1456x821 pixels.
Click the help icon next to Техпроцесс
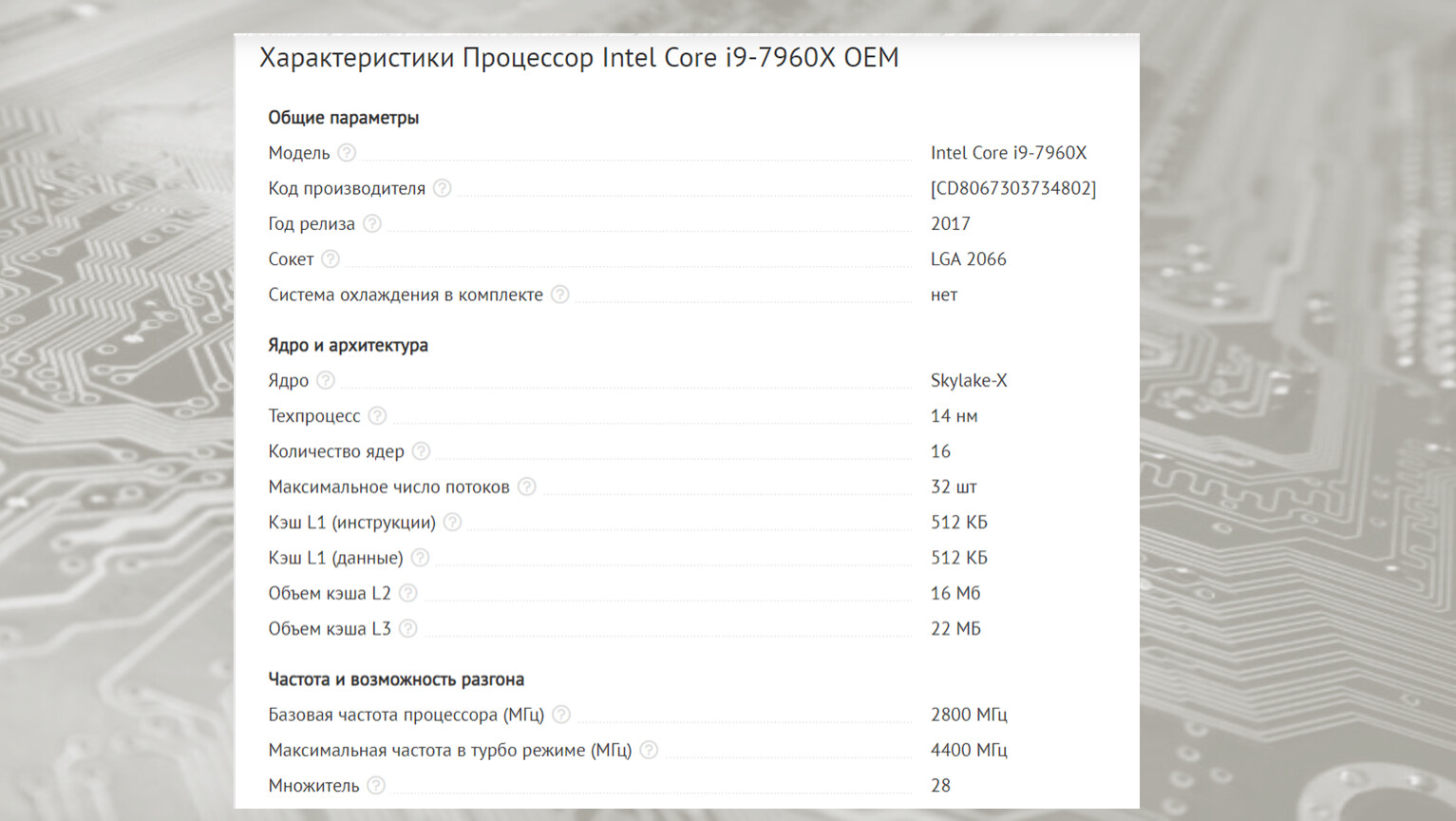pos(377,415)
